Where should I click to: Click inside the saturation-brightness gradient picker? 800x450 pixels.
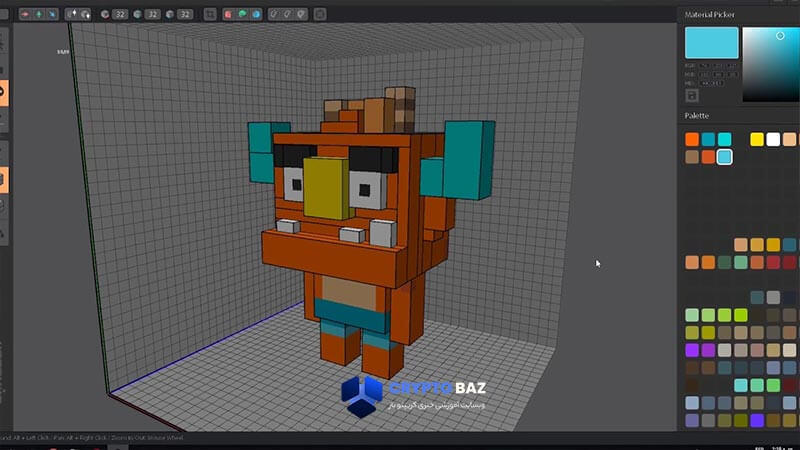pos(771,64)
